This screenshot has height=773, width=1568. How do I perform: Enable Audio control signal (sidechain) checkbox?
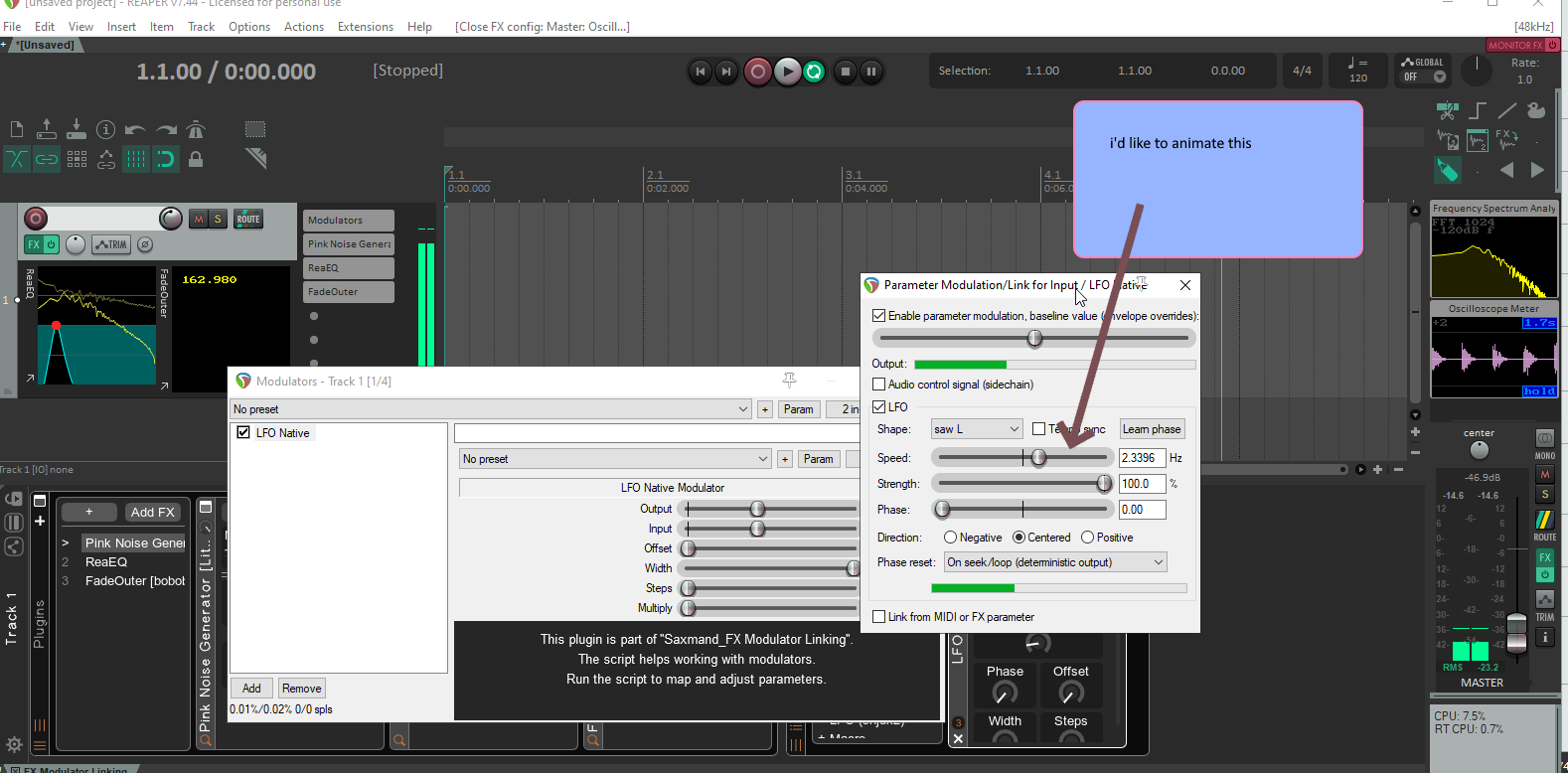pyautogui.click(x=878, y=385)
